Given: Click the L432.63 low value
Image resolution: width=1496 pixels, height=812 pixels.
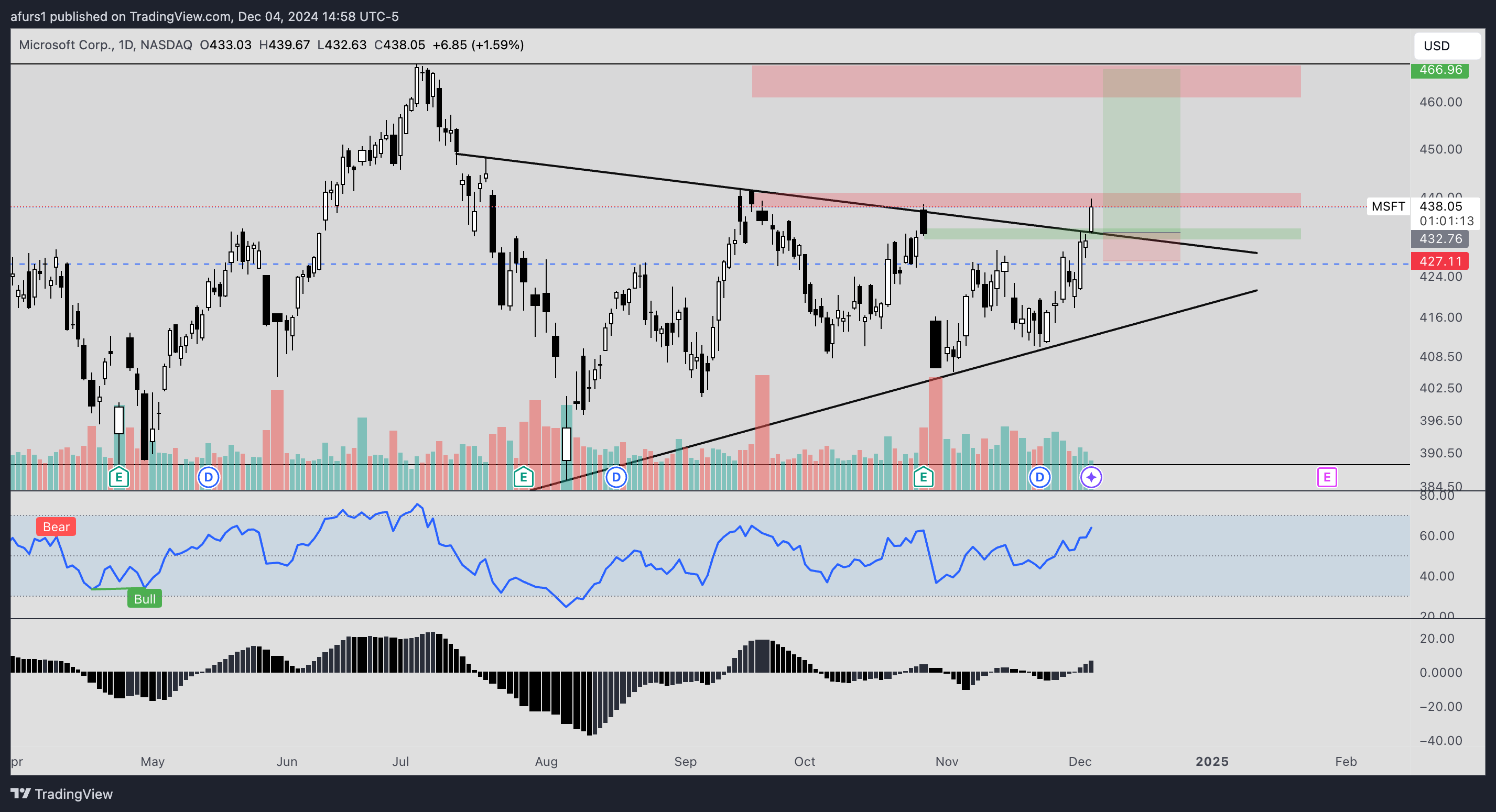Looking at the screenshot, I should point(341,45).
